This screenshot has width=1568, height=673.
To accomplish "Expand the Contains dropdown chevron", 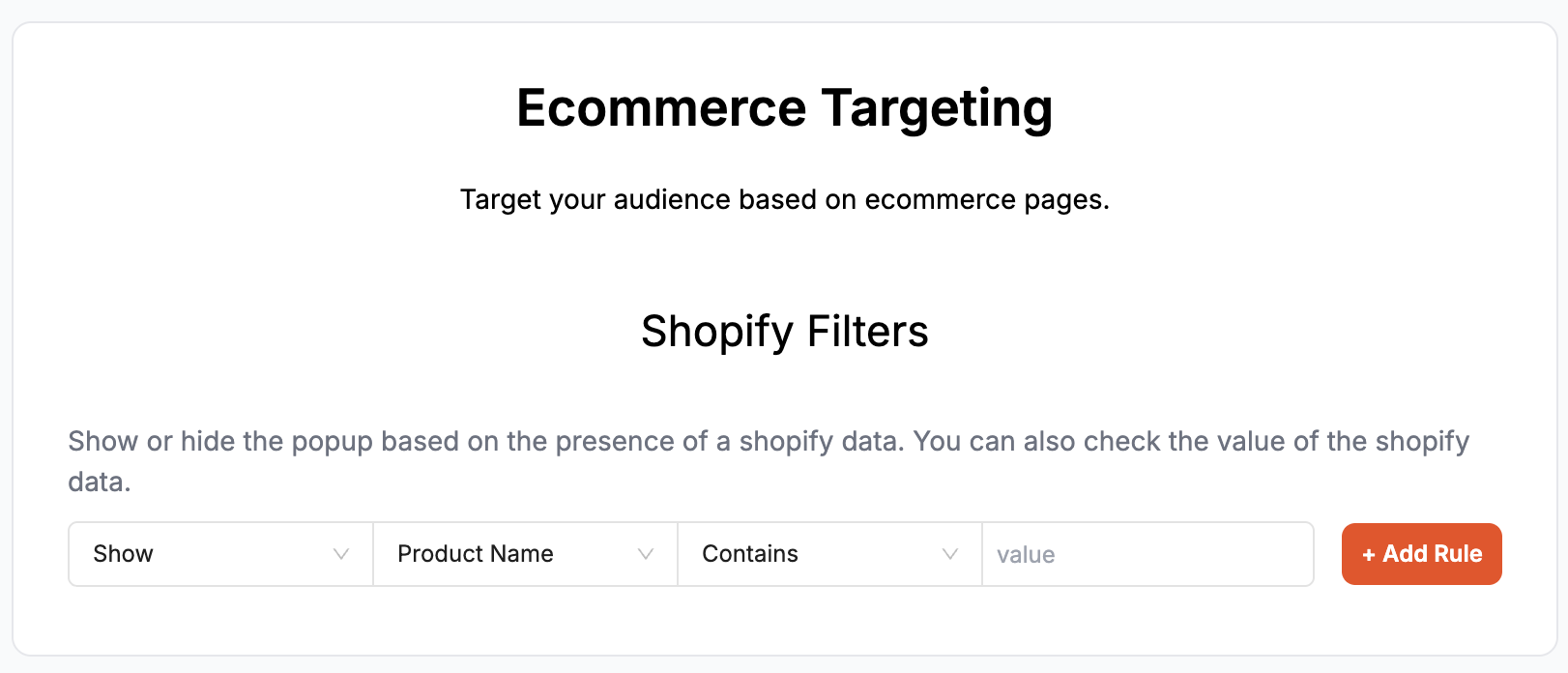I will tap(949, 554).
